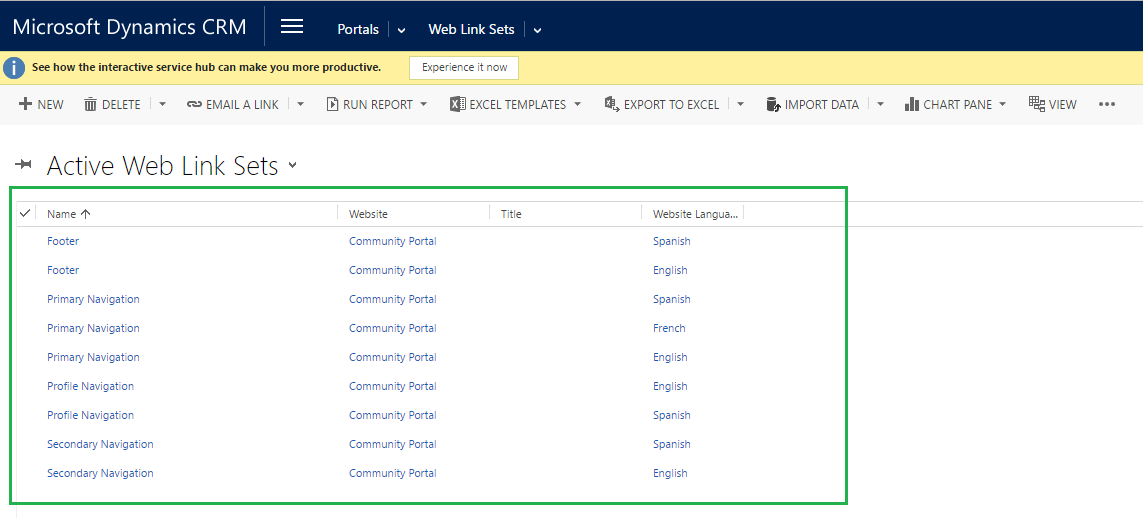Pin the view with the pushpin icon
1143x518 pixels.
(24, 165)
